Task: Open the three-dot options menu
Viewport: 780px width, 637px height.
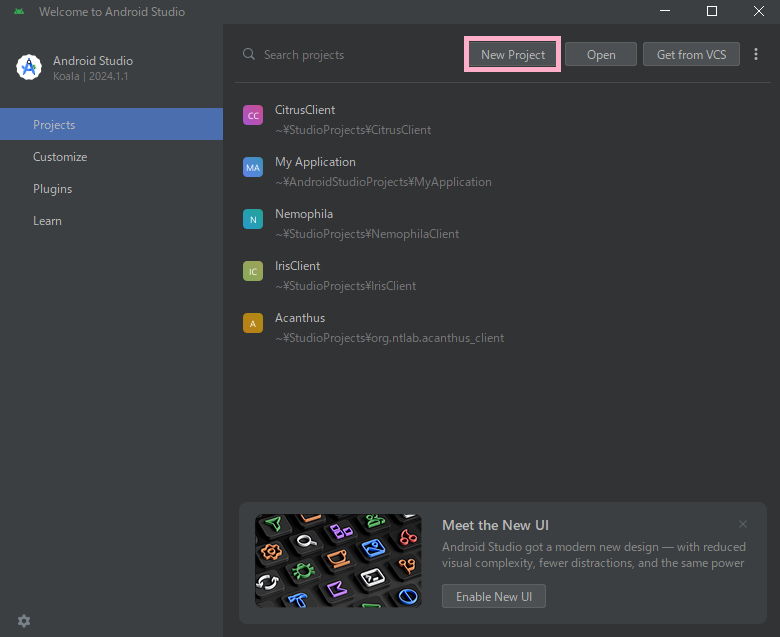Action: [756, 54]
